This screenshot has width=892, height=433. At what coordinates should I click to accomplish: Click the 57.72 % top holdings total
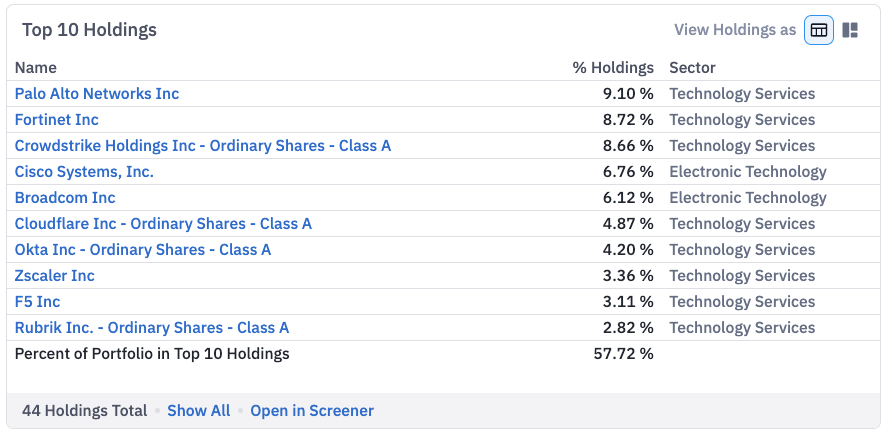[623, 354]
